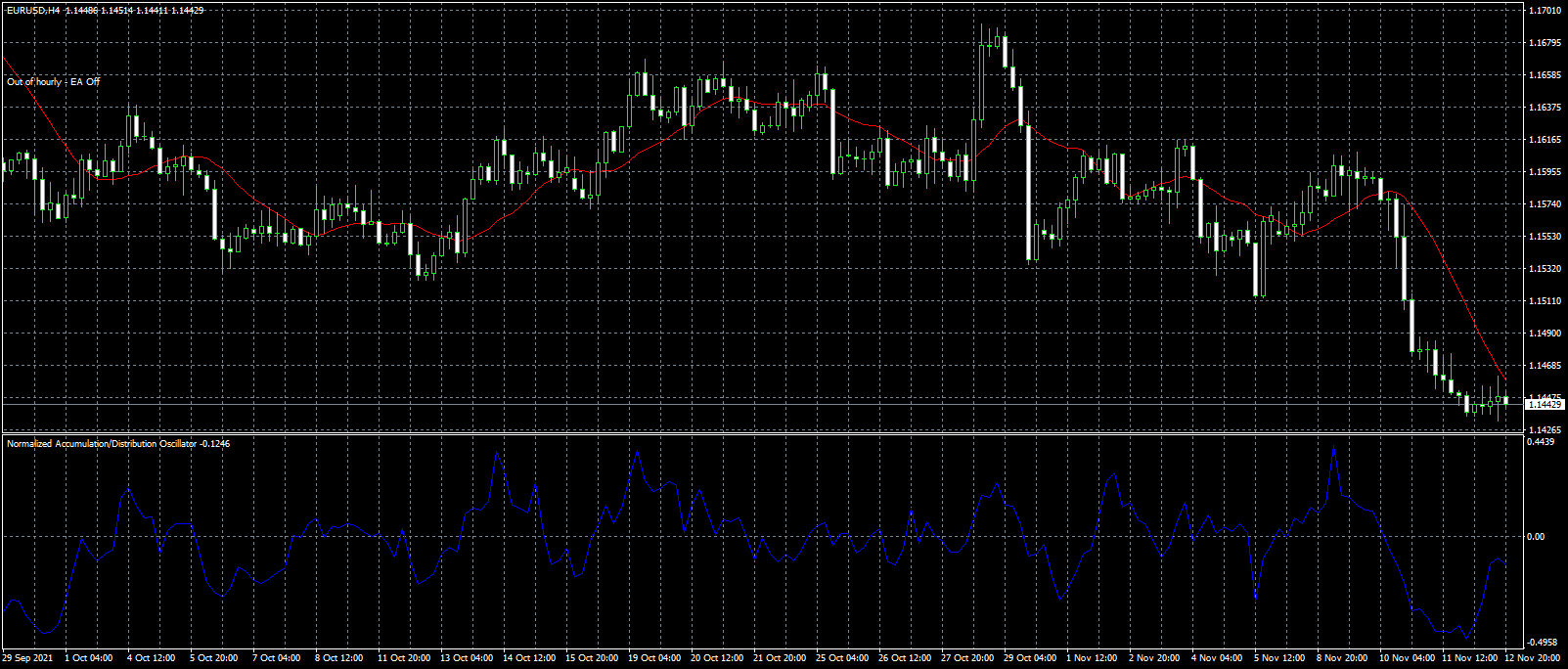This screenshot has height=669, width=1568.
Task: Click the 1.16165 price axis label
Action: coord(1545,140)
